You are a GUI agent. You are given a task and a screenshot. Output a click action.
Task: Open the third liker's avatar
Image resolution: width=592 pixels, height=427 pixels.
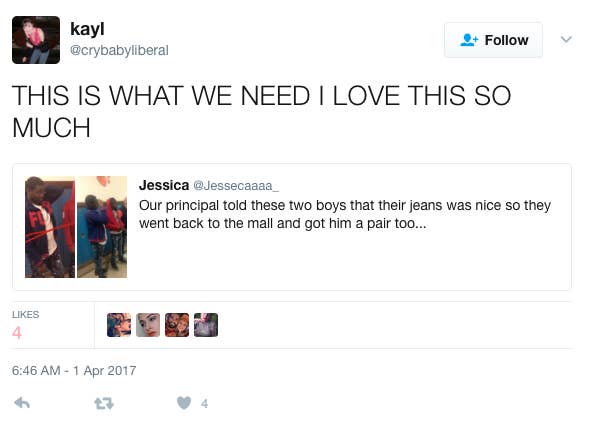click(177, 325)
